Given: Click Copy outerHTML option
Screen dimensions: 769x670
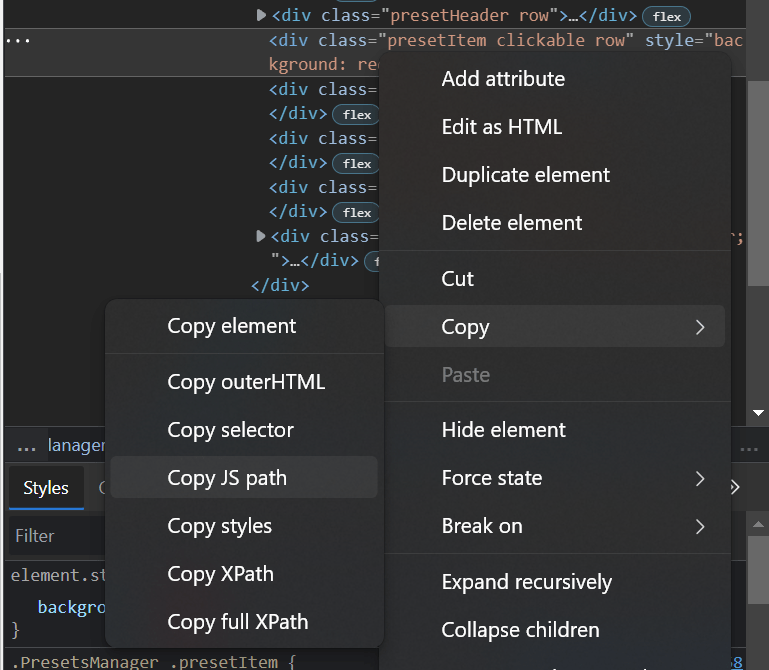Looking at the screenshot, I should [246, 382].
